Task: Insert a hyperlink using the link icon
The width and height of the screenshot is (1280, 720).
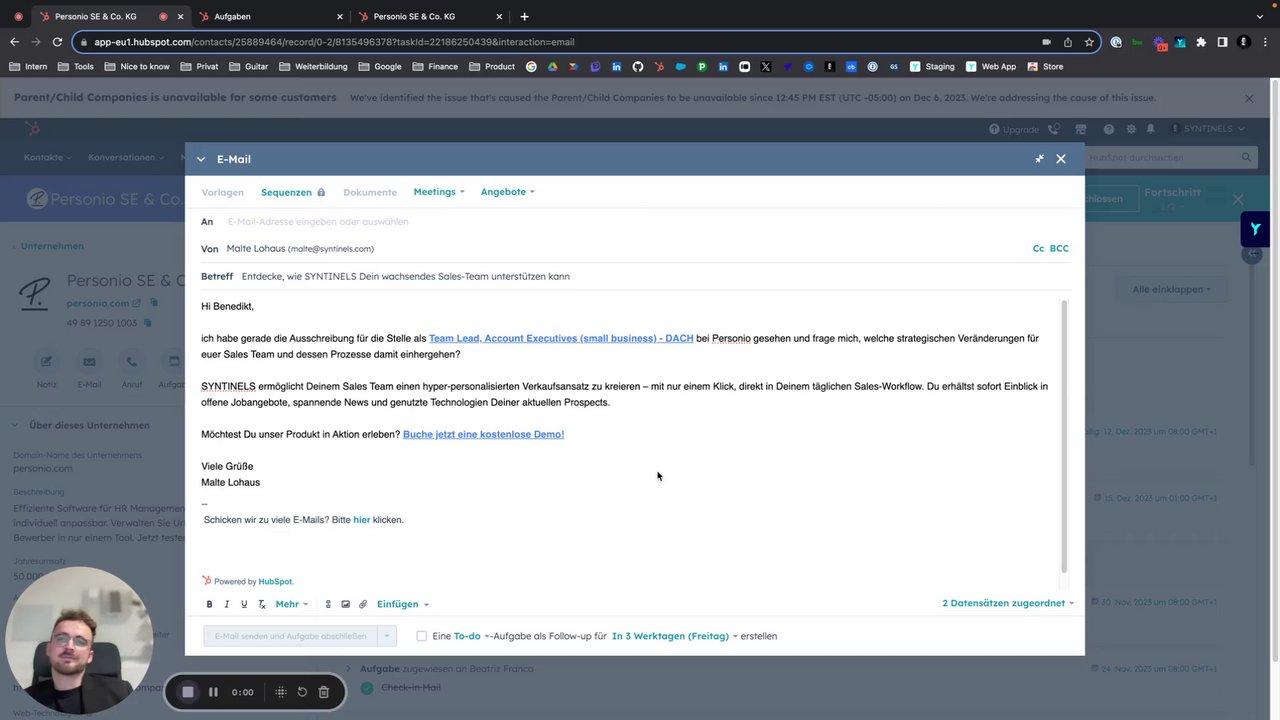Action: click(x=328, y=604)
